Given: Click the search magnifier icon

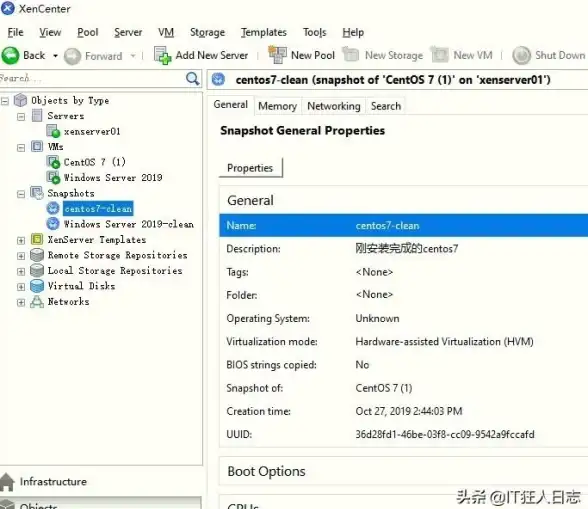Looking at the screenshot, I should [x=192, y=79].
